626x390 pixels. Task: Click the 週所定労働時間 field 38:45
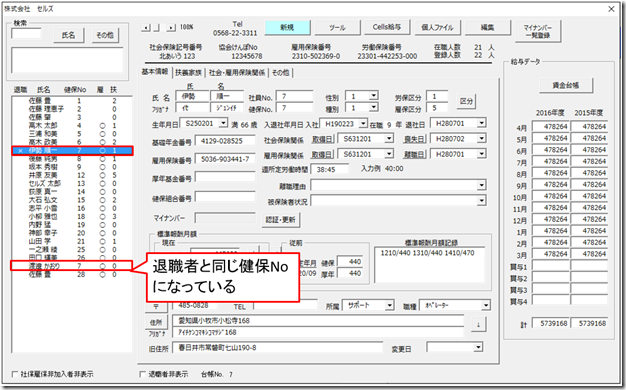pos(329,169)
